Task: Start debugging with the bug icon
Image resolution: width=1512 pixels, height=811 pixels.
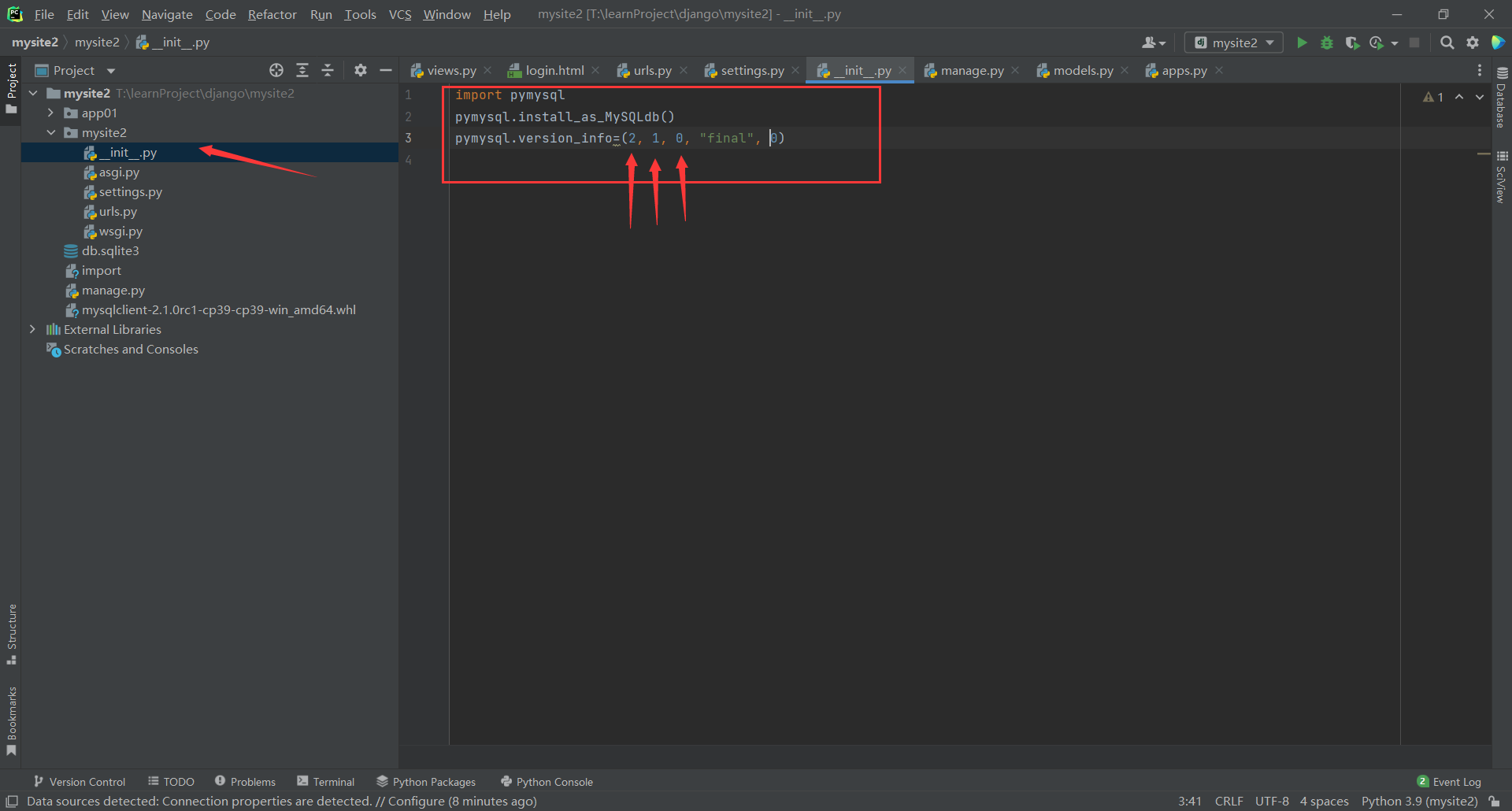Action: (x=1327, y=43)
